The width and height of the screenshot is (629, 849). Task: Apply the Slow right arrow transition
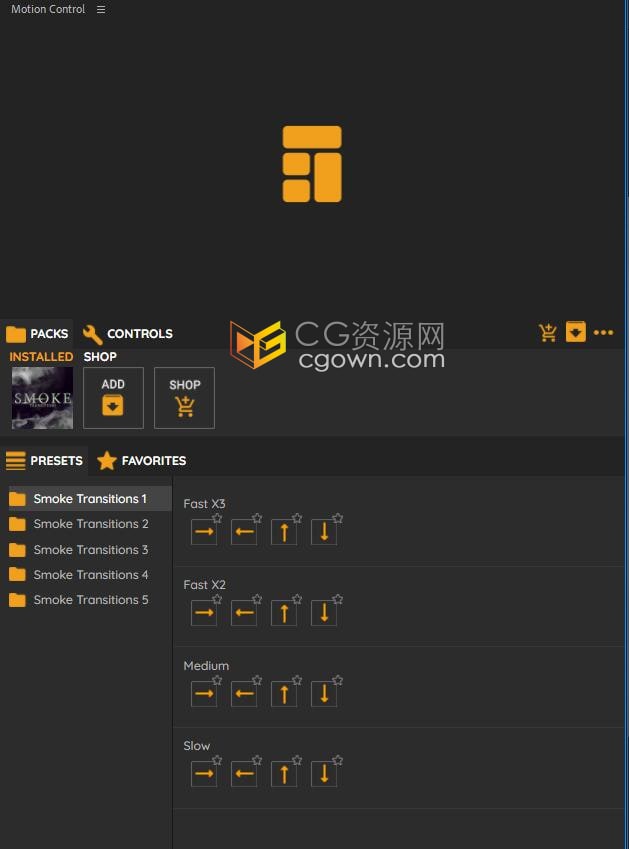pyautogui.click(x=204, y=774)
